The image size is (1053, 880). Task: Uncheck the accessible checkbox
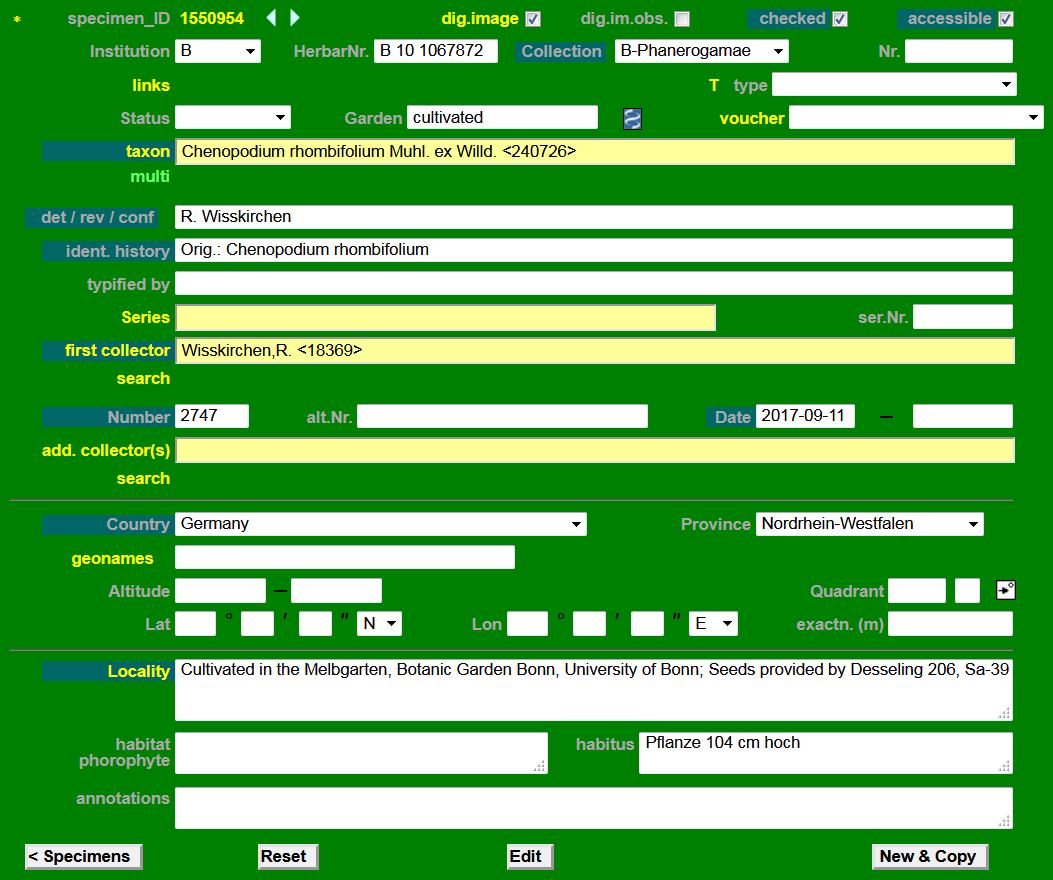(x=1006, y=19)
